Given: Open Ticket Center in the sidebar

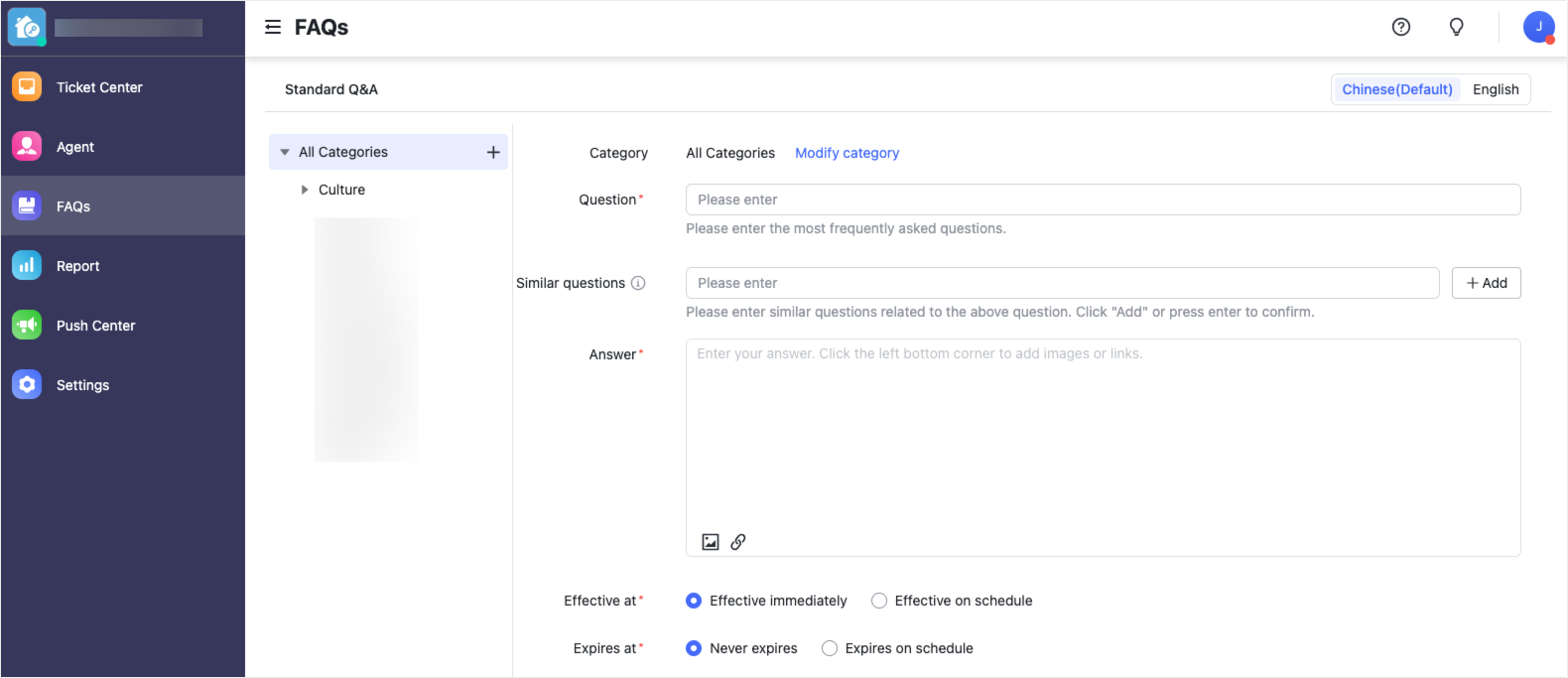Looking at the screenshot, I should pyautogui.click(x=99, y=87).
